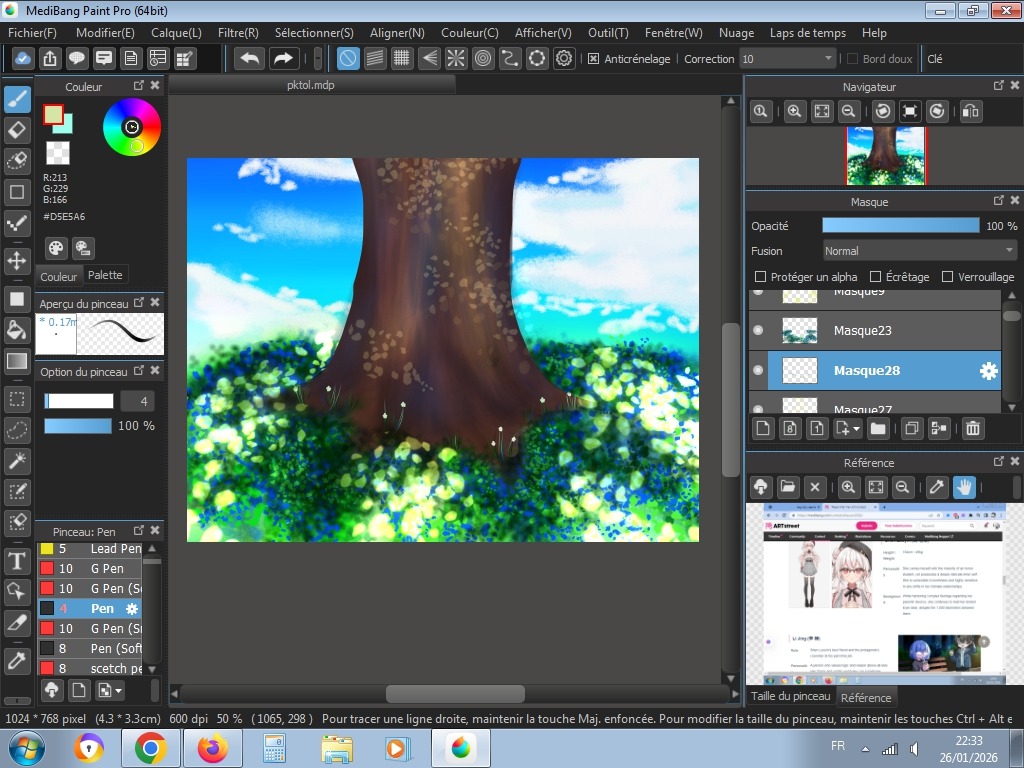Enable the Verrouillage checkbox
The height and width of the screenshot is (768, 1024).
pos(946,277)
